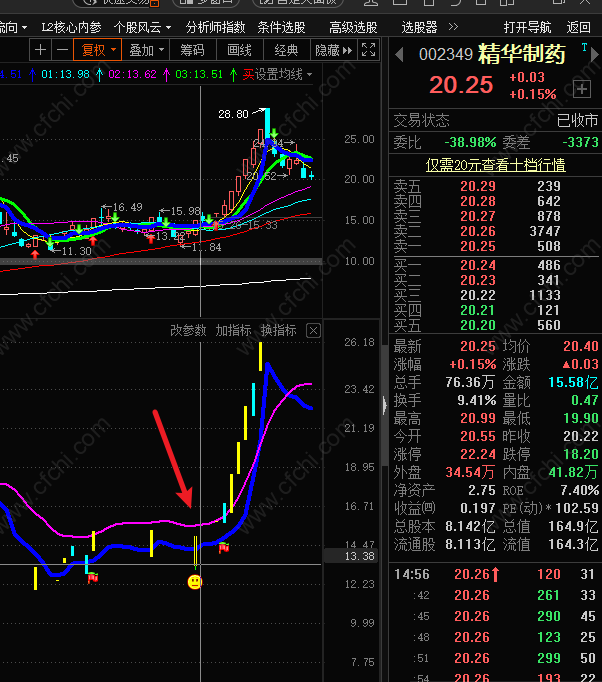Click the 28.80 high price label
Viewport: 602px width, 682px height.
click(x=233, y=114)
